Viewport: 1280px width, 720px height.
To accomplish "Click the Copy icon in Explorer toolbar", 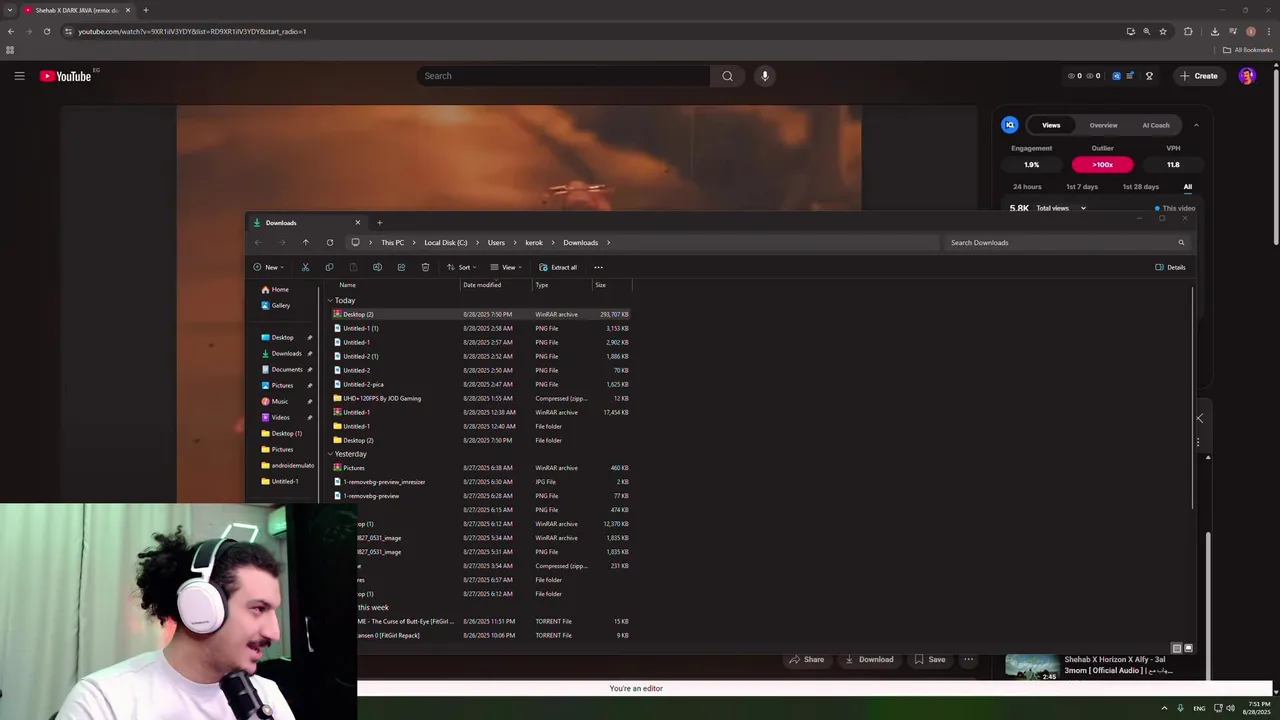I will tap(329, 267).
